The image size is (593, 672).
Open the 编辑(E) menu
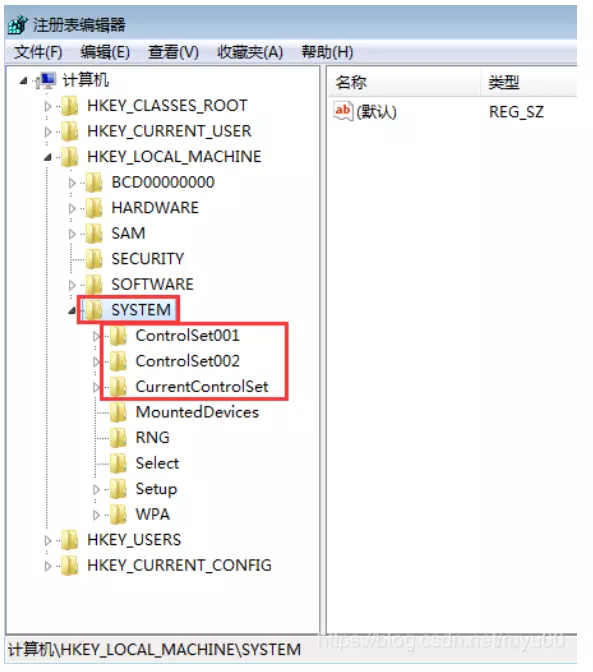coord(105,52)
